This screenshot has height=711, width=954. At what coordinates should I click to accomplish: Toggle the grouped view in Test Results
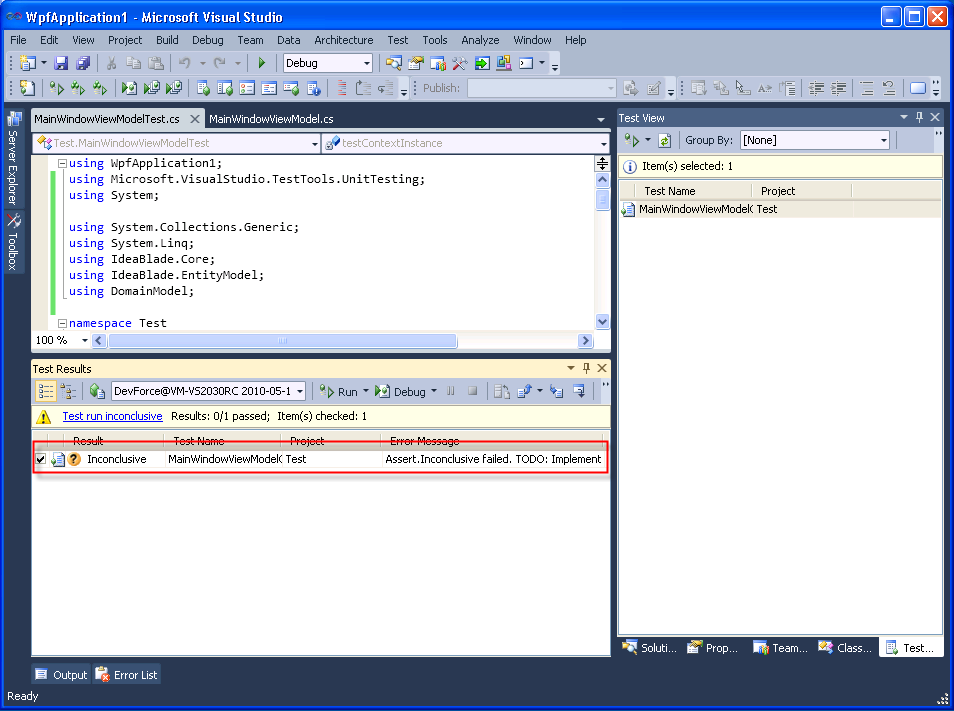click(68, 391)
